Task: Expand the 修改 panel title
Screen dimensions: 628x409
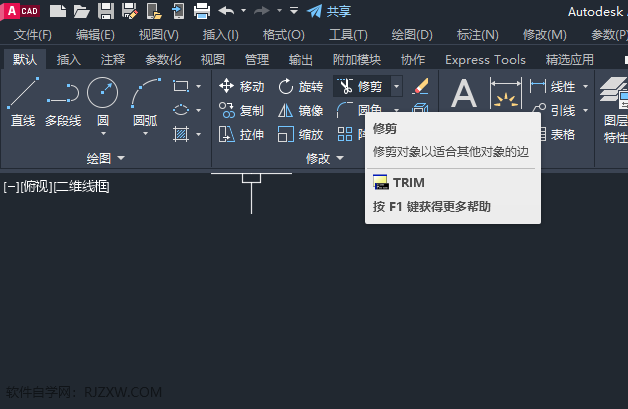Action: (x=325, y=158)
